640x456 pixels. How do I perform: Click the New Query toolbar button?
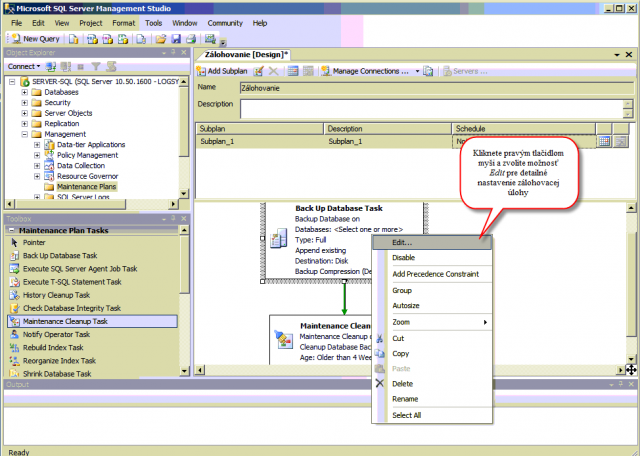point(36,39)
